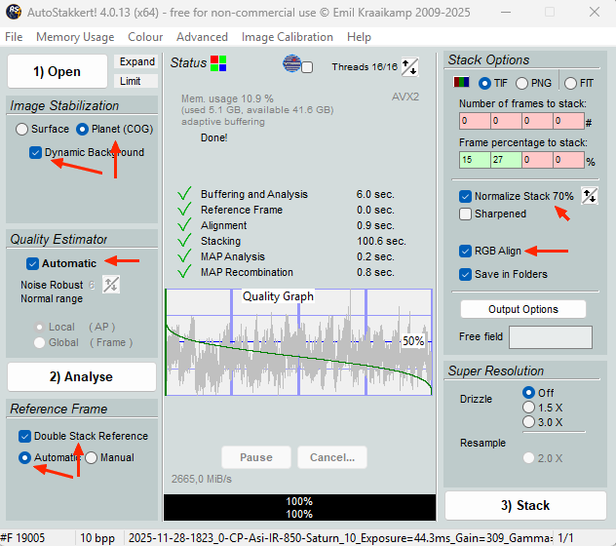This screenshot has height=546, width=616.
Task: Click the Noise Robust adjust icon
Action: pyautogui.click(x=111, y=285)
